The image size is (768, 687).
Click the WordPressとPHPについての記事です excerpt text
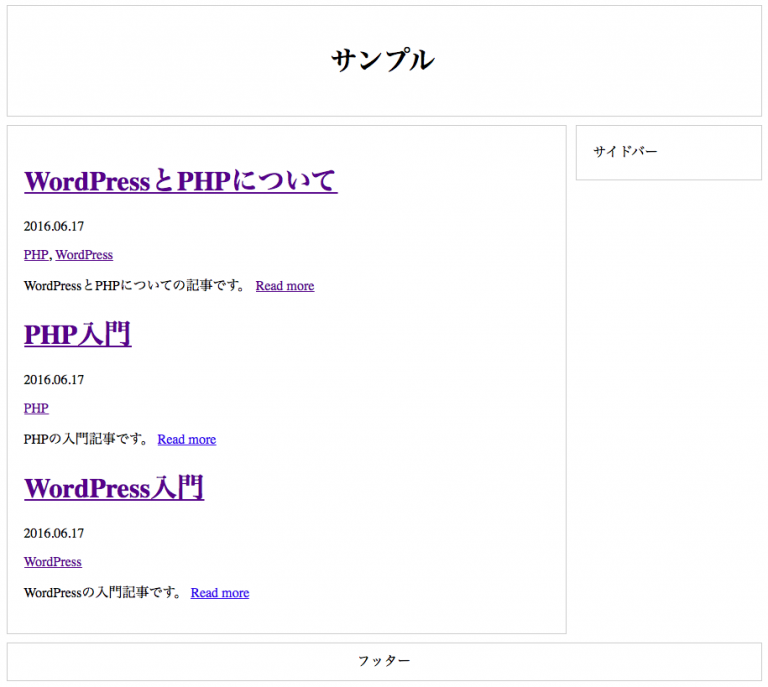[x=134, y=286]
